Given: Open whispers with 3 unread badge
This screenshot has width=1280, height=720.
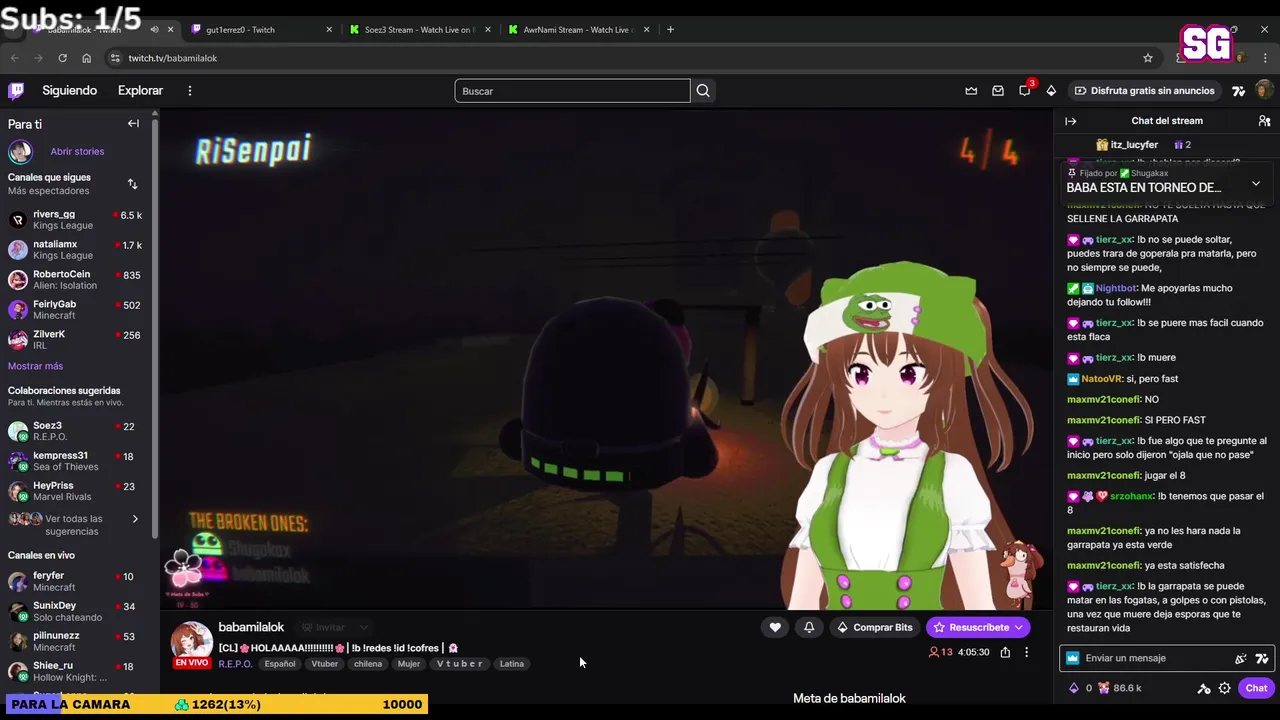Looking at the screenshot, I should click(1025, 90).
